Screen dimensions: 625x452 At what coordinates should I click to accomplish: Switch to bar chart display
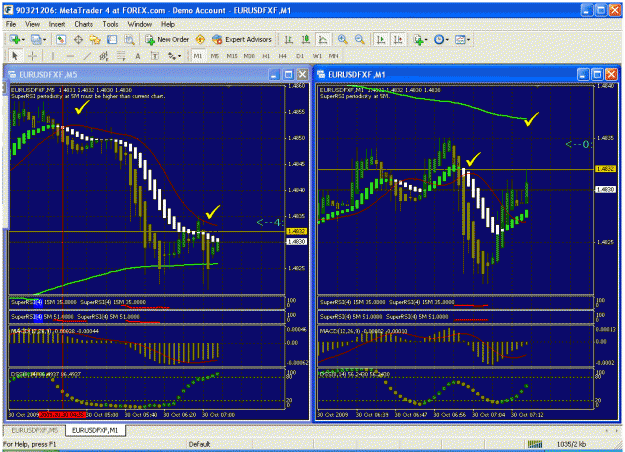[x=289, y=39]
